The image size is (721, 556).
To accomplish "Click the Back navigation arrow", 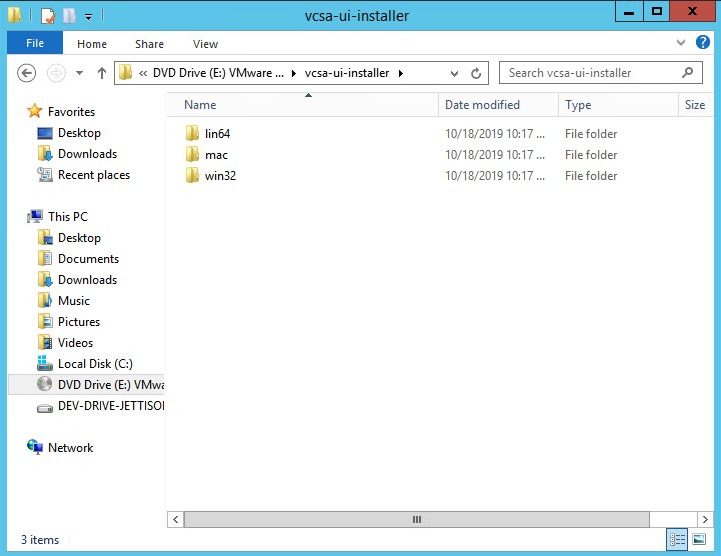I will [26, 73].
